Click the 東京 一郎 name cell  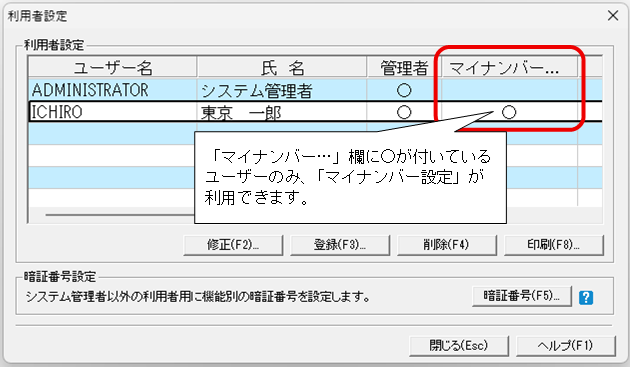[x=282, y=112]
